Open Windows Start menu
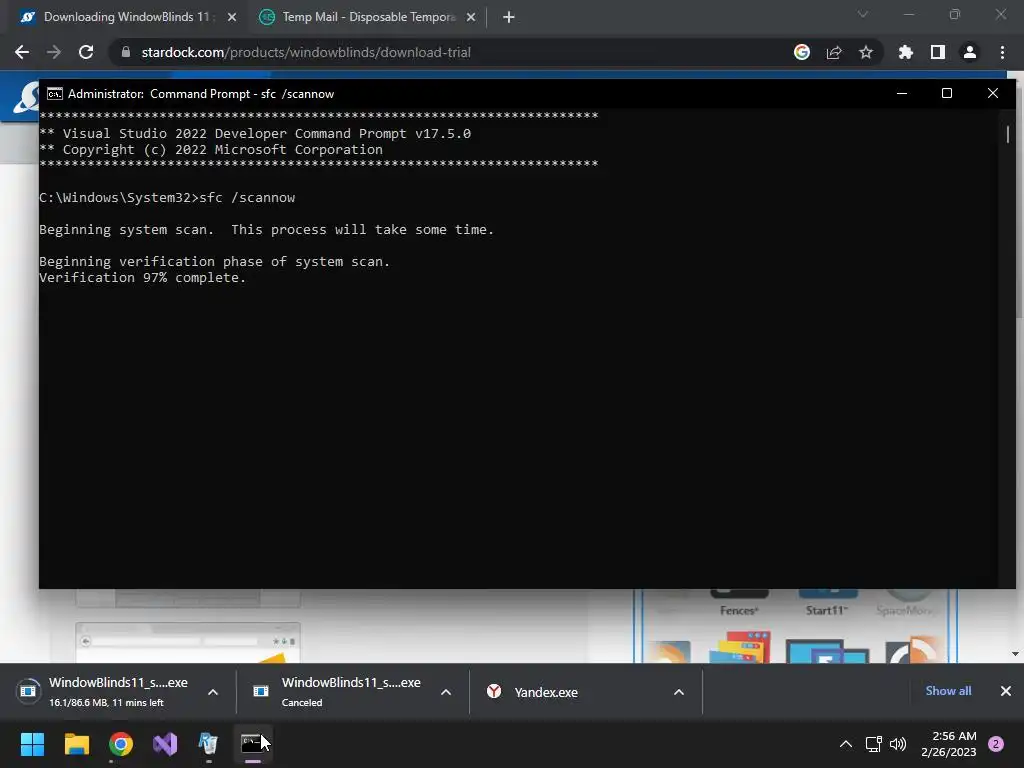 [x=32, y=743]
